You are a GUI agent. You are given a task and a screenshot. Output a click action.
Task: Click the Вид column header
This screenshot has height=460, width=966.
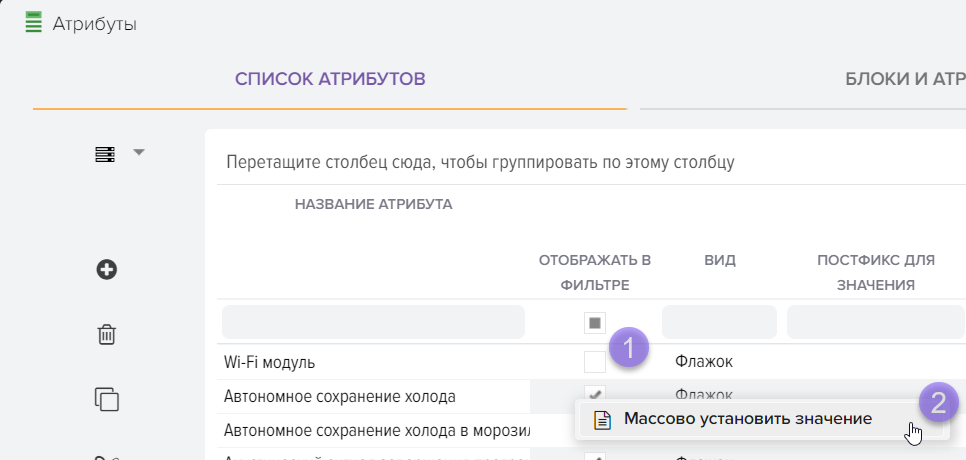click(x=719, y=260)
